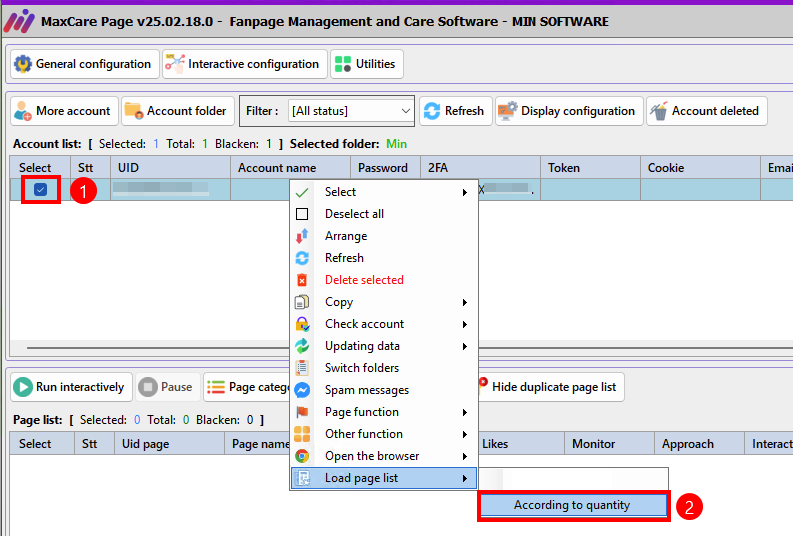Click the MaxCare Page logo icon
The image size is (793, 536).
click(19, 21)
